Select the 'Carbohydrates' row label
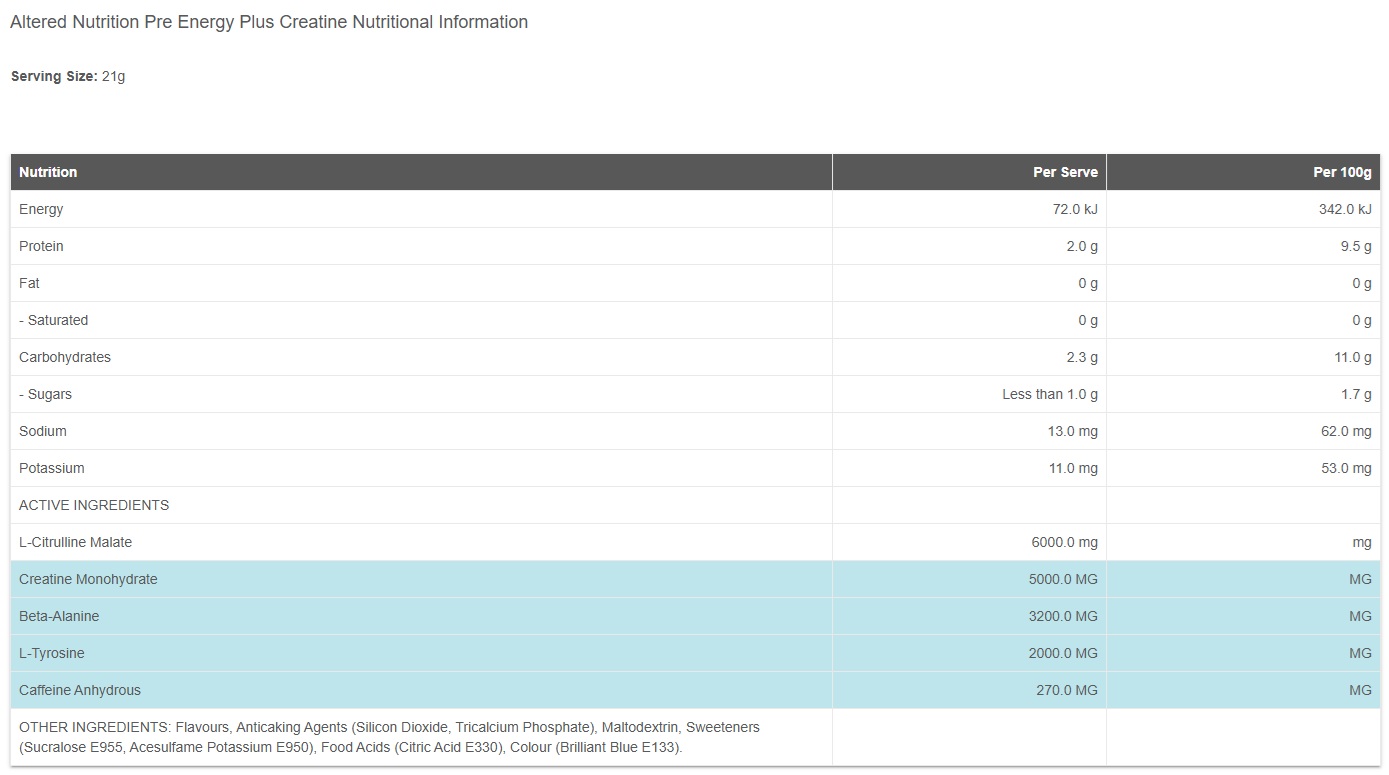The image size is (1389, 775). click(65, 357)
